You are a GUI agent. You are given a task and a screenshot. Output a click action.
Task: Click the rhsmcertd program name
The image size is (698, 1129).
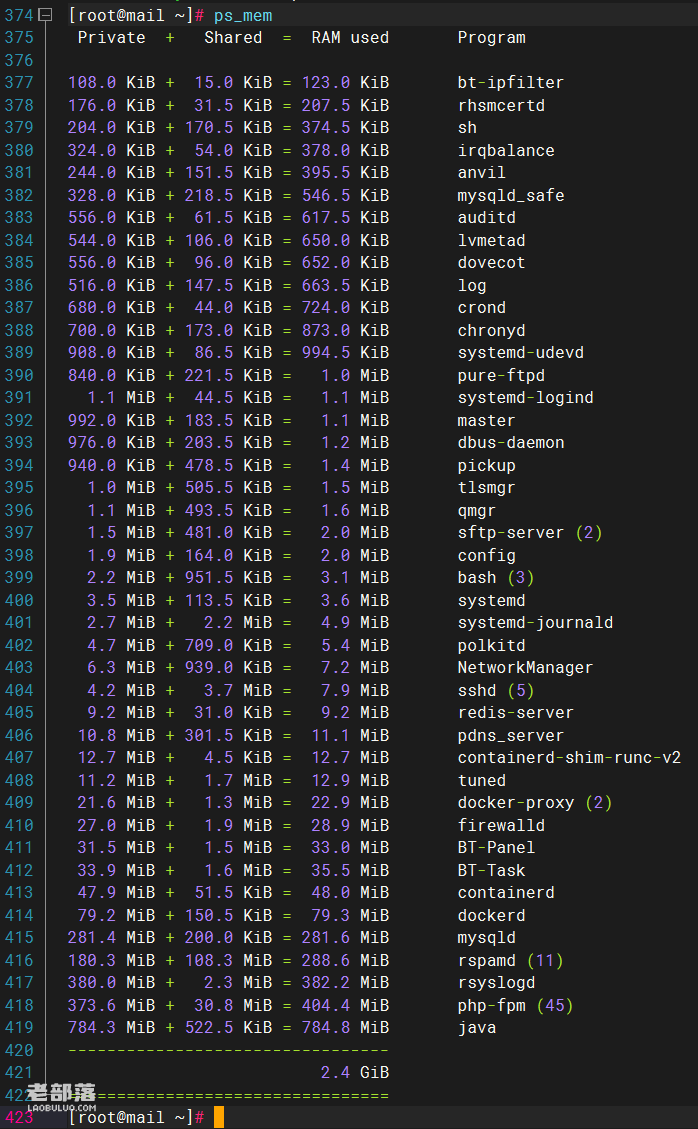pyautogui.click(x=501, y=105)
